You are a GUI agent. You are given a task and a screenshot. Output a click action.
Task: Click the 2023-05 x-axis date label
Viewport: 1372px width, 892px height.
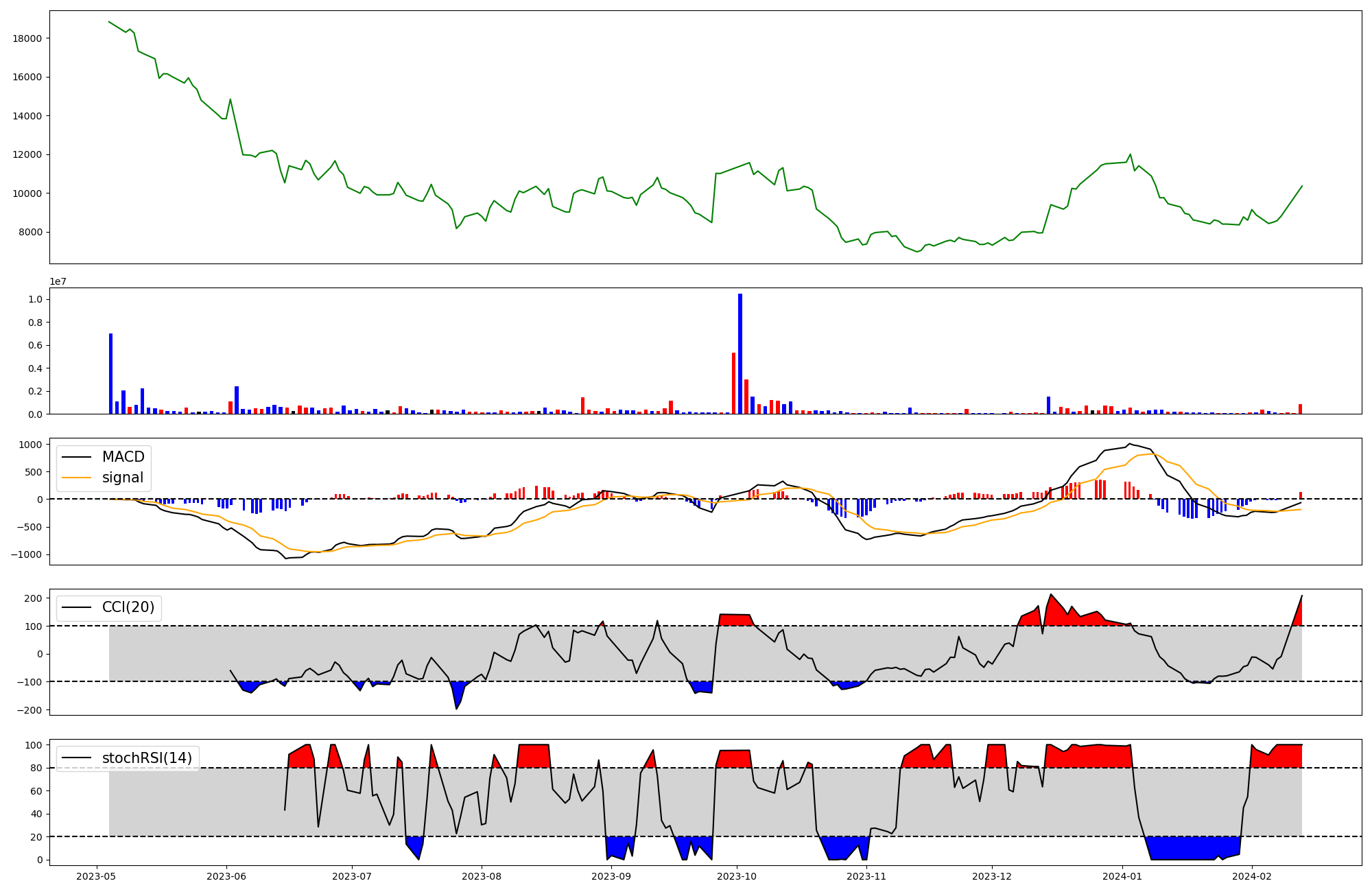(x=96, y=876)
